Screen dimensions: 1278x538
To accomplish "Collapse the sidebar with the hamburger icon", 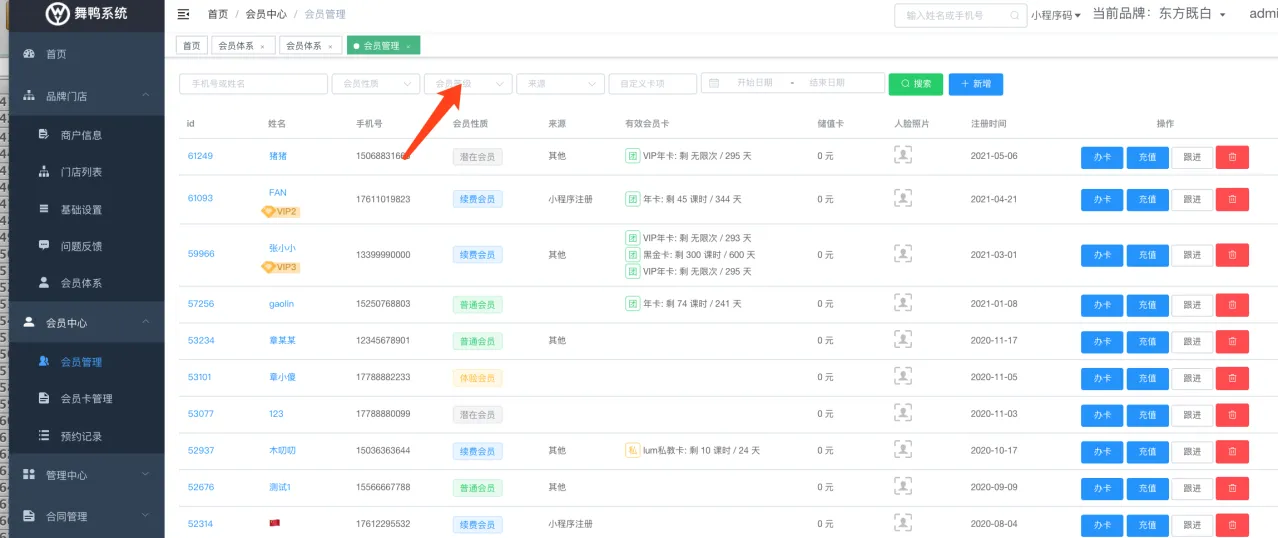I will (183, 14).
